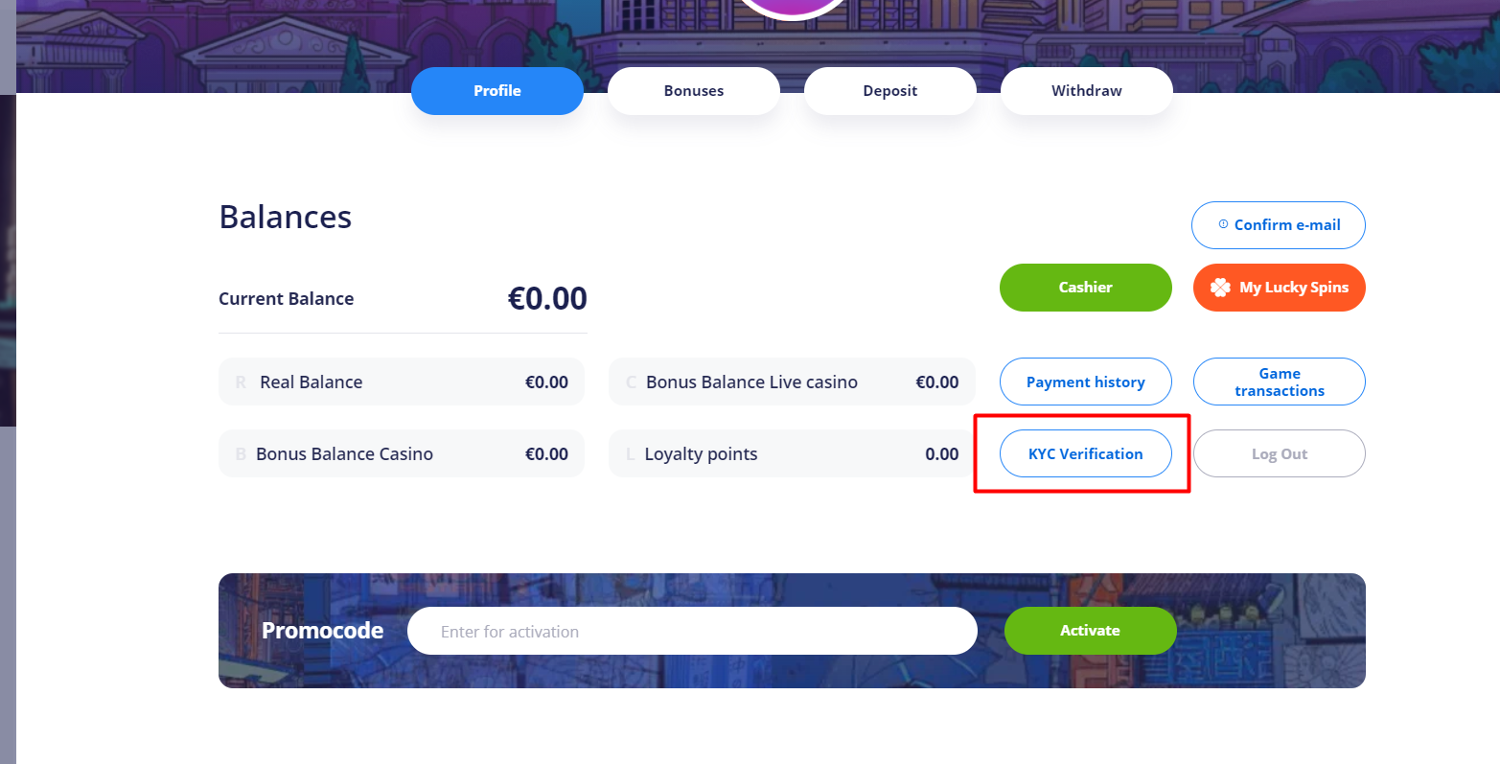Open My Lucky Spins label
This screenshot has width=1500, height=764.
point(1293,288)
